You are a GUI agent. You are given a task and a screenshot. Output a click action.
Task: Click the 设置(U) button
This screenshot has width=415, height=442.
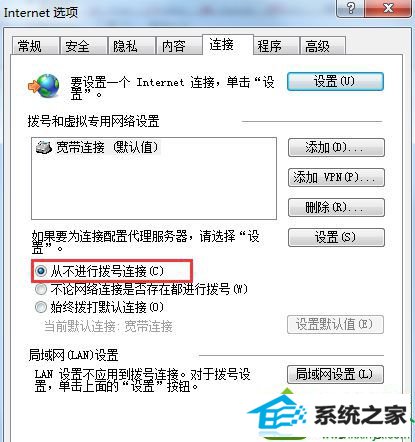(x=335, y=81)
